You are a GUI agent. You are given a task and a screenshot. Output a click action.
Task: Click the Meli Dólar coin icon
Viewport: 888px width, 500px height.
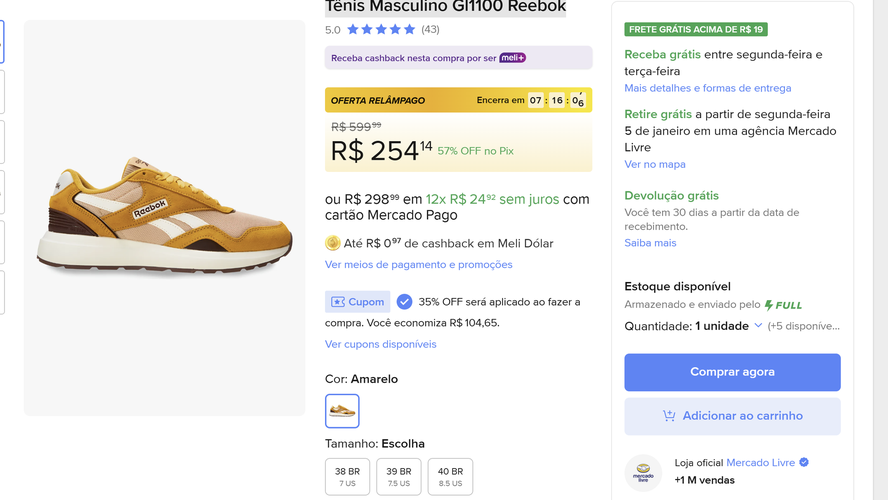click(332, 243)
